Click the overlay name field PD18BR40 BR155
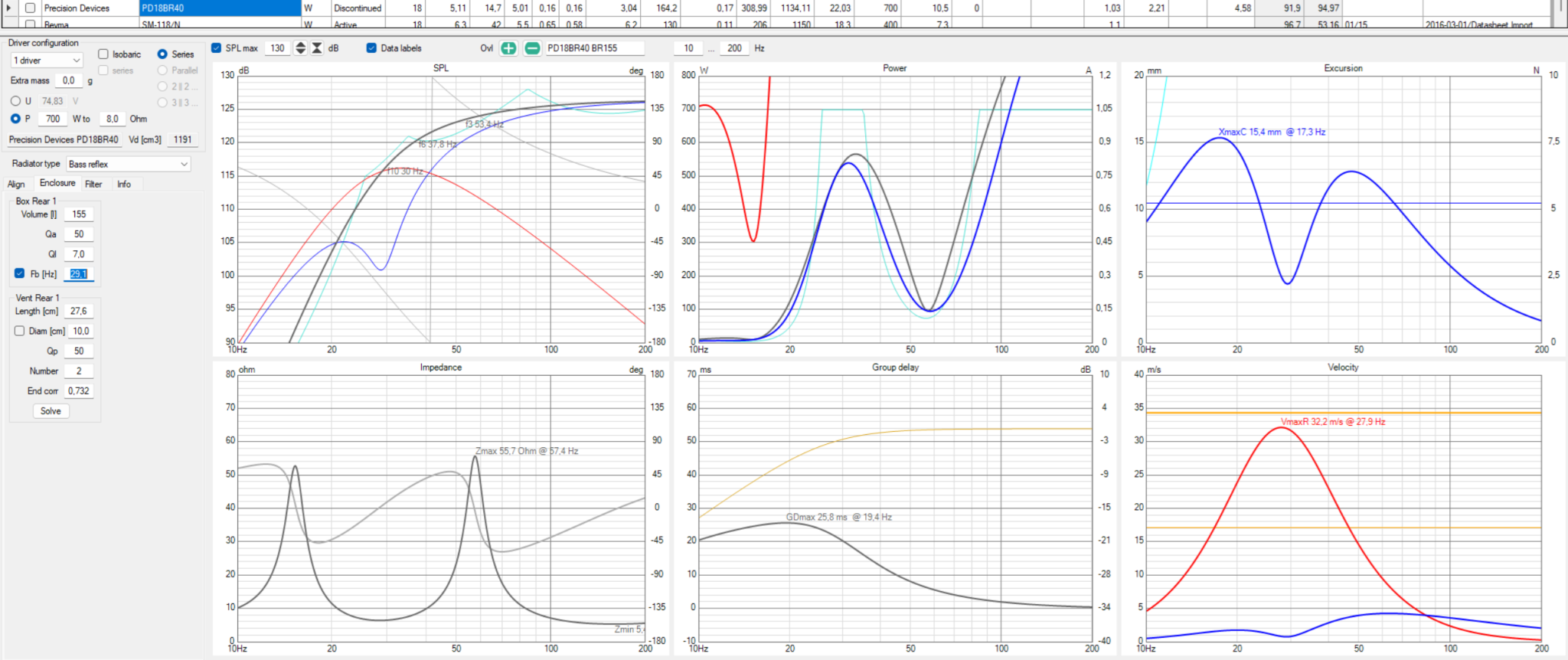 594,48
